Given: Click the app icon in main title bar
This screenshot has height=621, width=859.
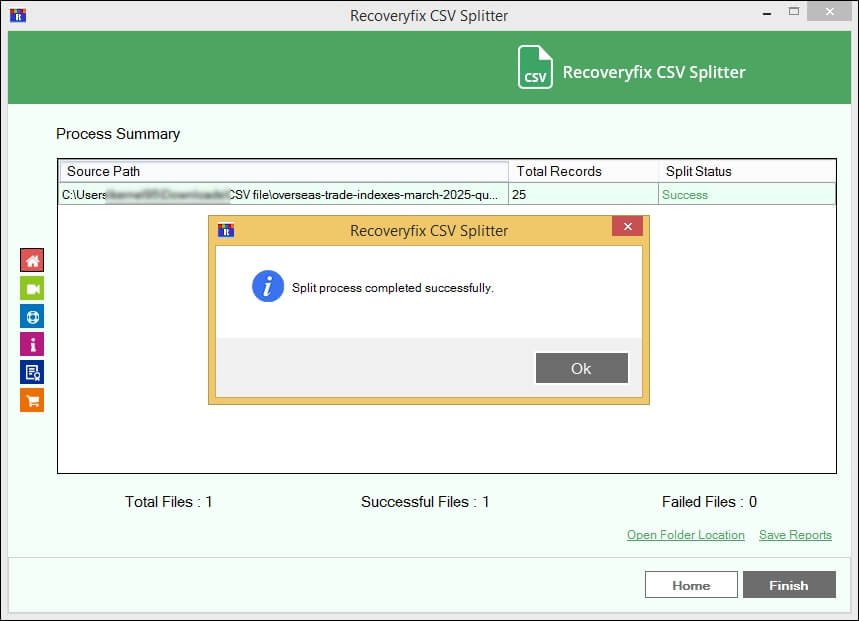Looking at the screenshot, I should pos(18,15).
